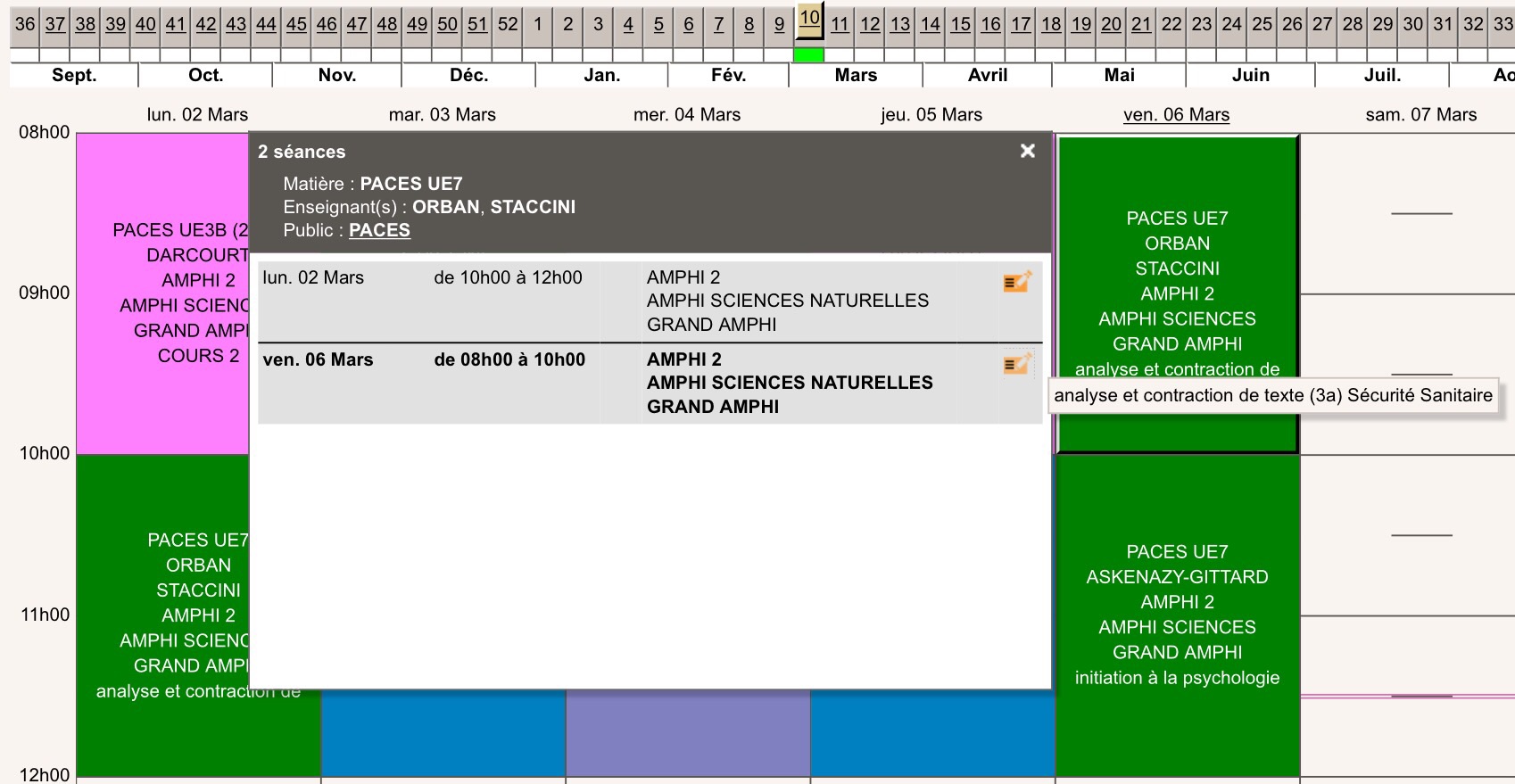1515x784 pixels.
Task: Close the 2 séances popup
Action: (x=1027, y=151)
